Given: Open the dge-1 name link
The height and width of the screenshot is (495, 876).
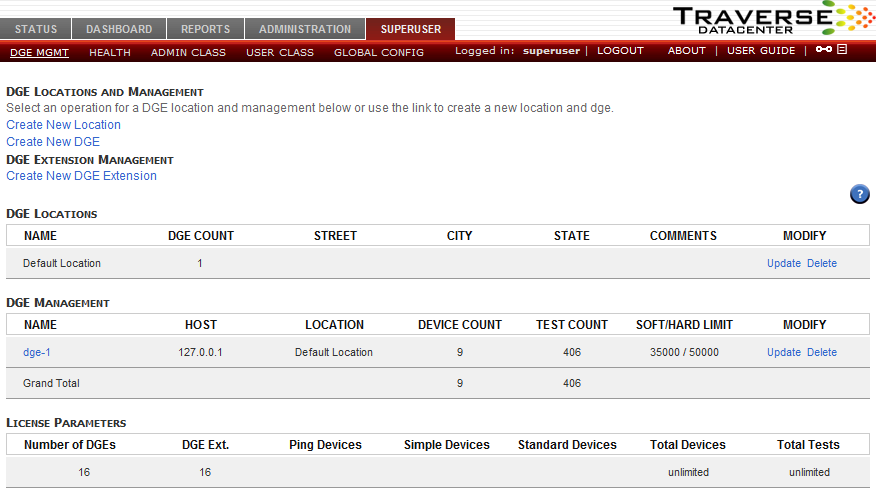Looking at the screenshot, I should coord(37,353).
